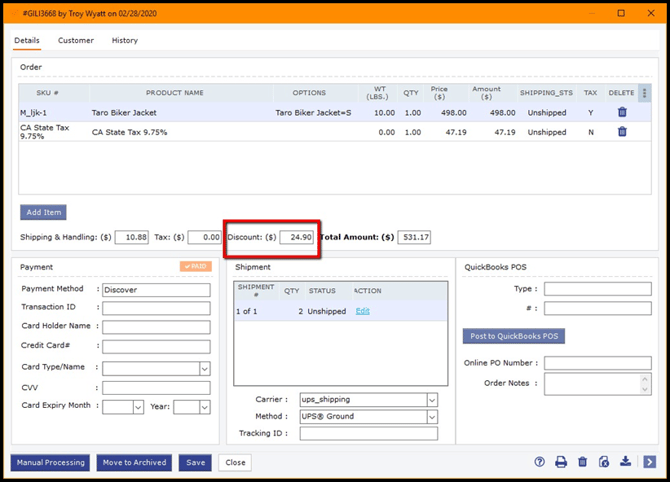Open the order table column options menu

point(645,93)
